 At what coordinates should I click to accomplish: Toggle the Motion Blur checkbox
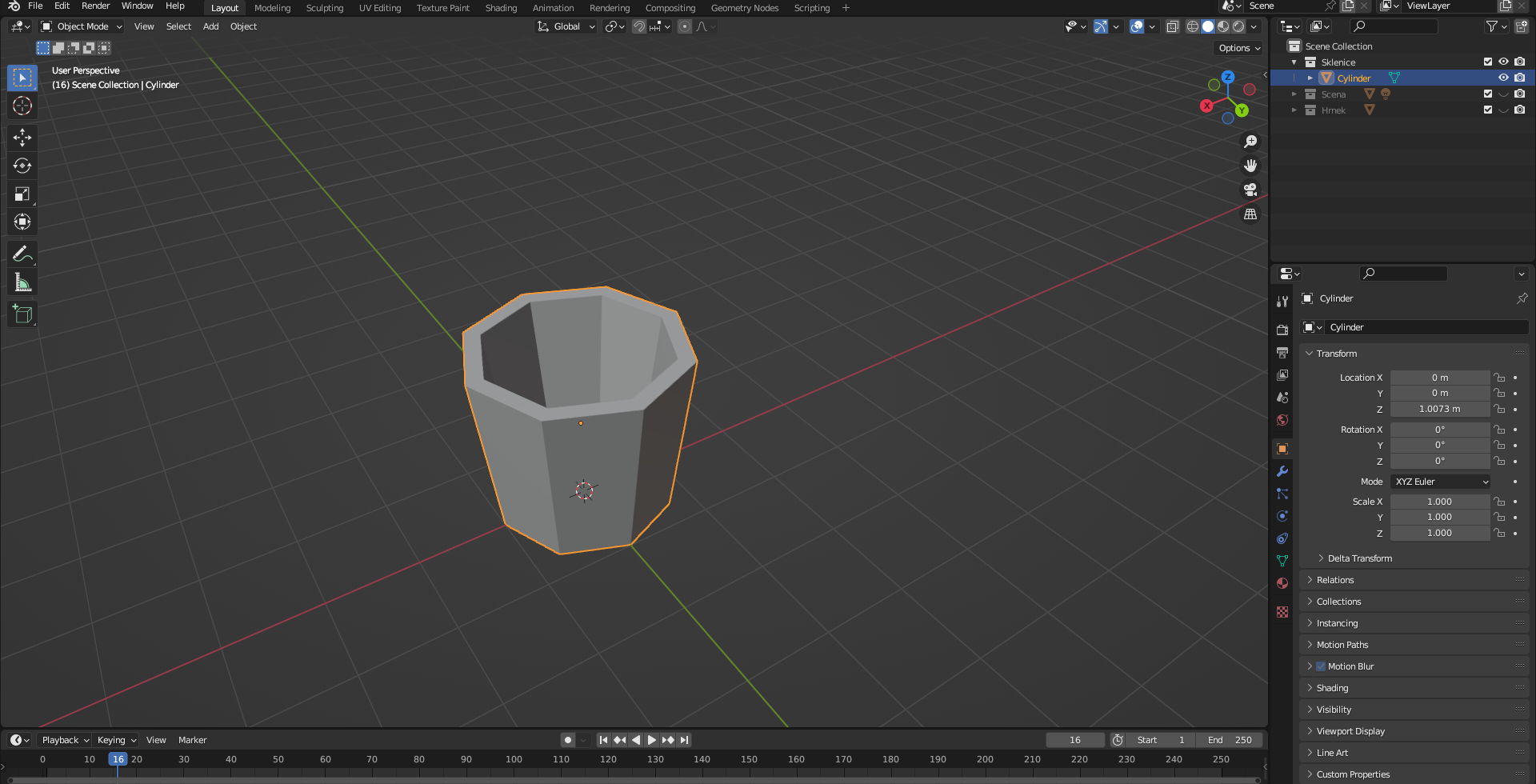click(x=1321, y=666)
